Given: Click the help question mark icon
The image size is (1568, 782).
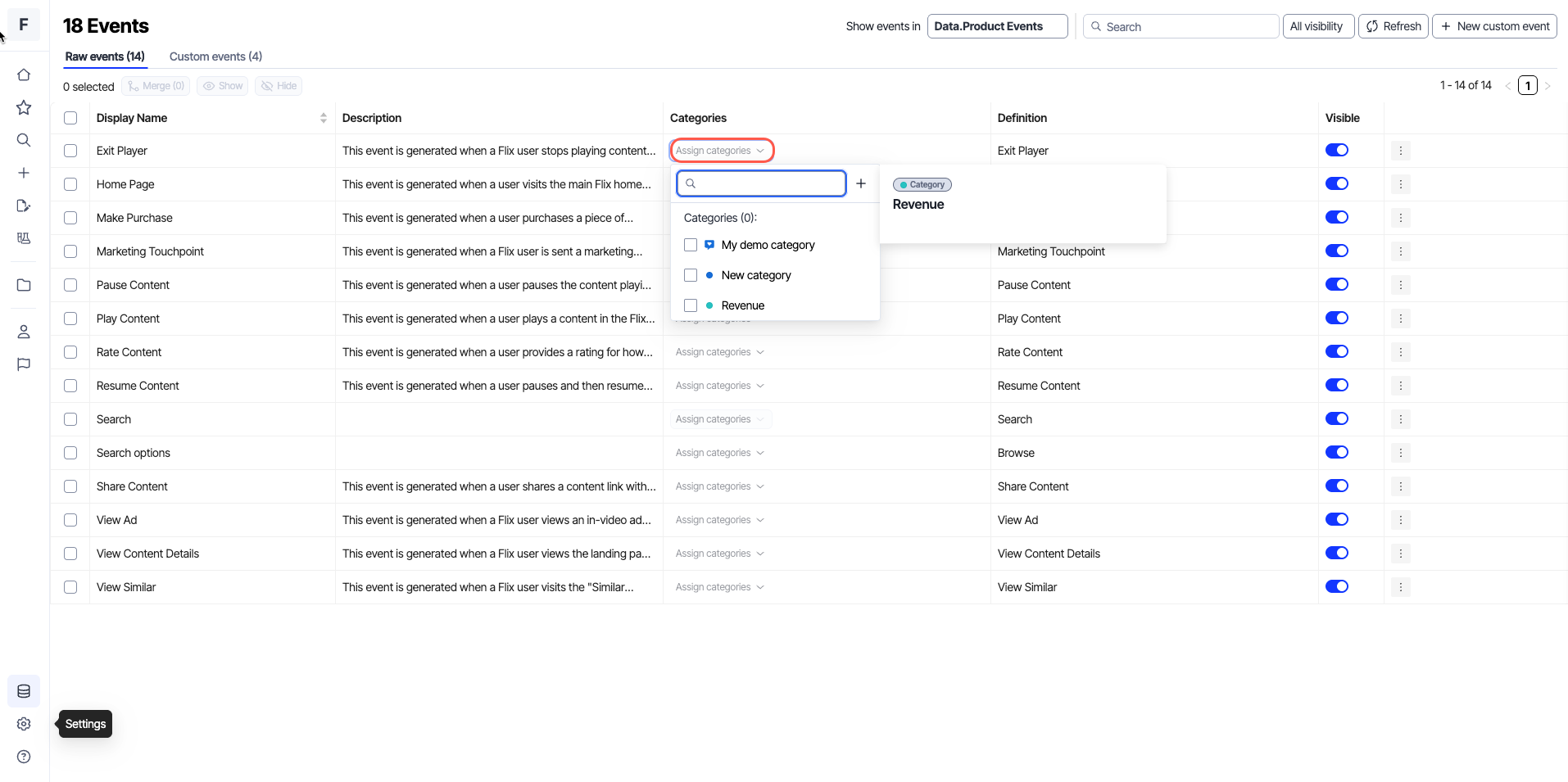Looking at the screenshot, I should tap(24, 757).
